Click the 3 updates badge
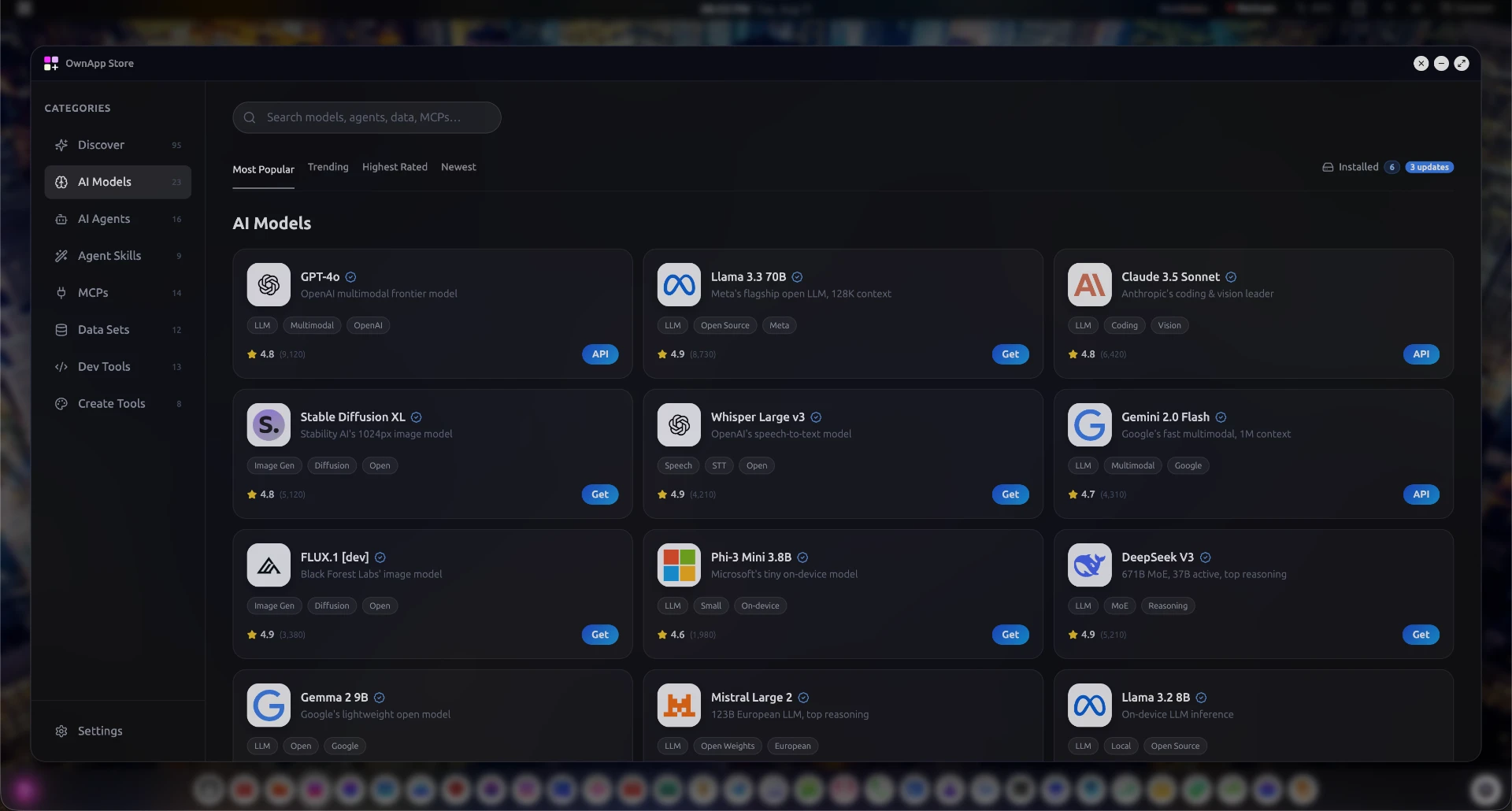Screen dimensions: 1512x811 1429,167
